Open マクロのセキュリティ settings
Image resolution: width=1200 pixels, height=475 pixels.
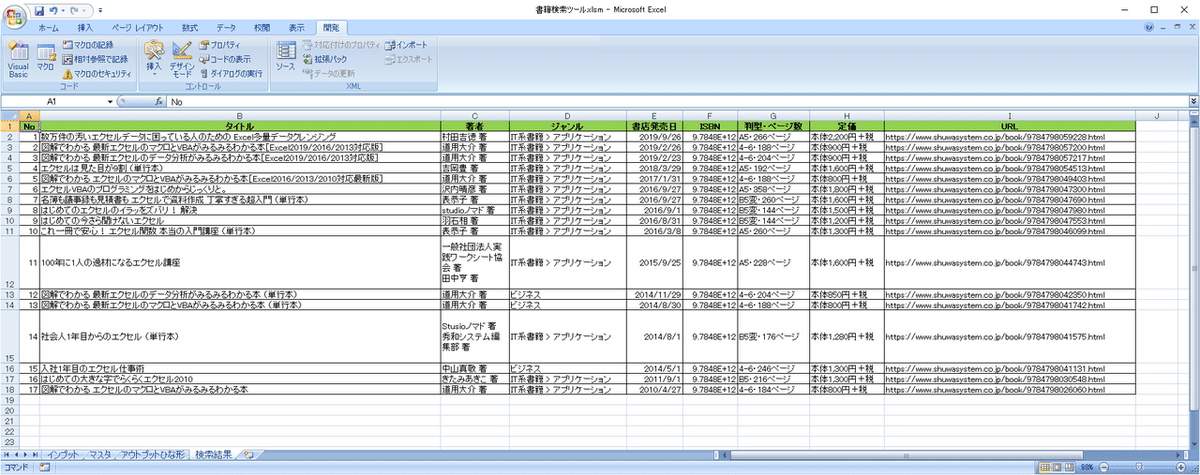[x=96, y=73]
